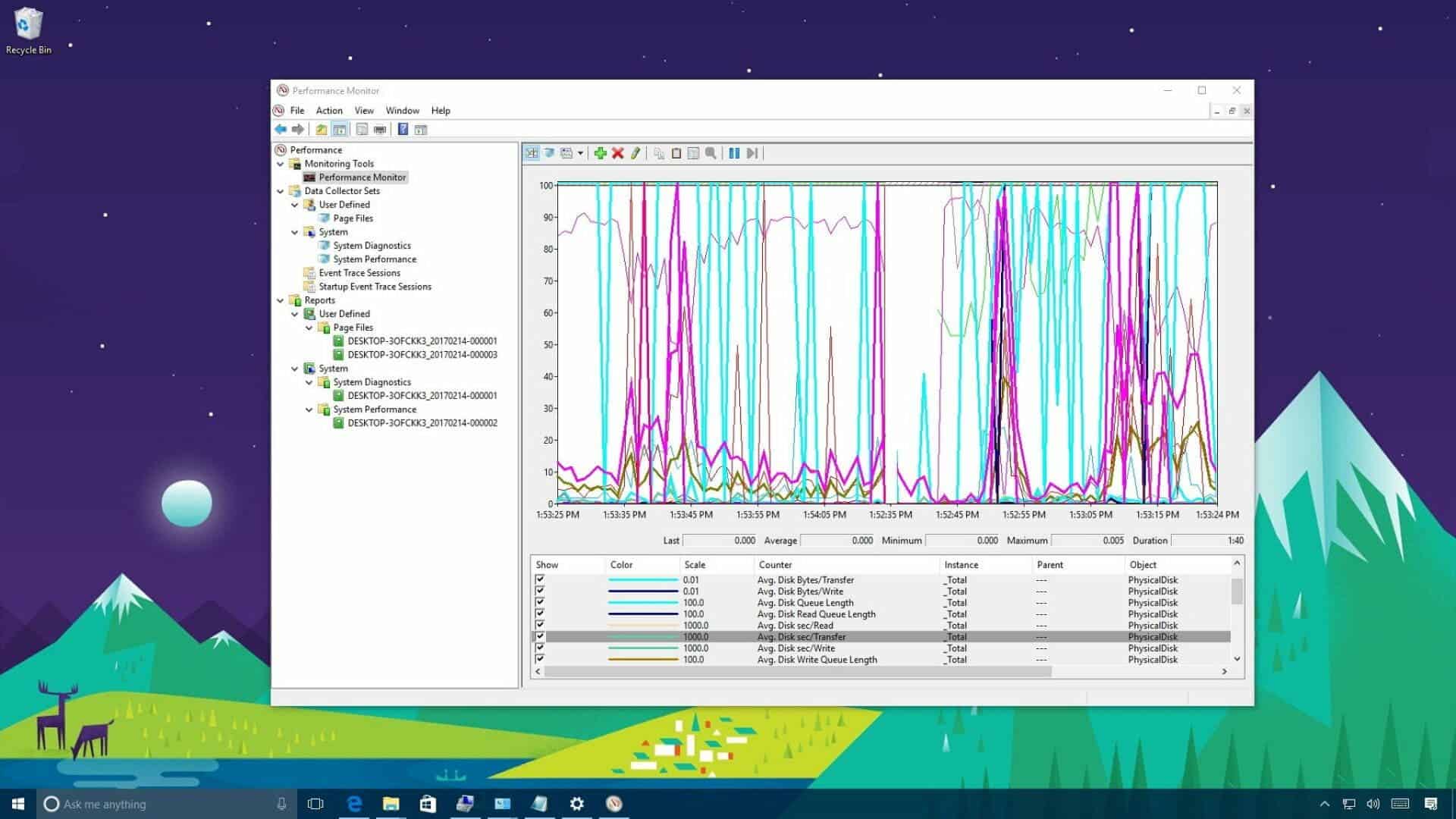Image resolution: width=1456 pixels, height=819 pixels.
Task: Click the add counters icon (green plus)
Action: [600, 152]
